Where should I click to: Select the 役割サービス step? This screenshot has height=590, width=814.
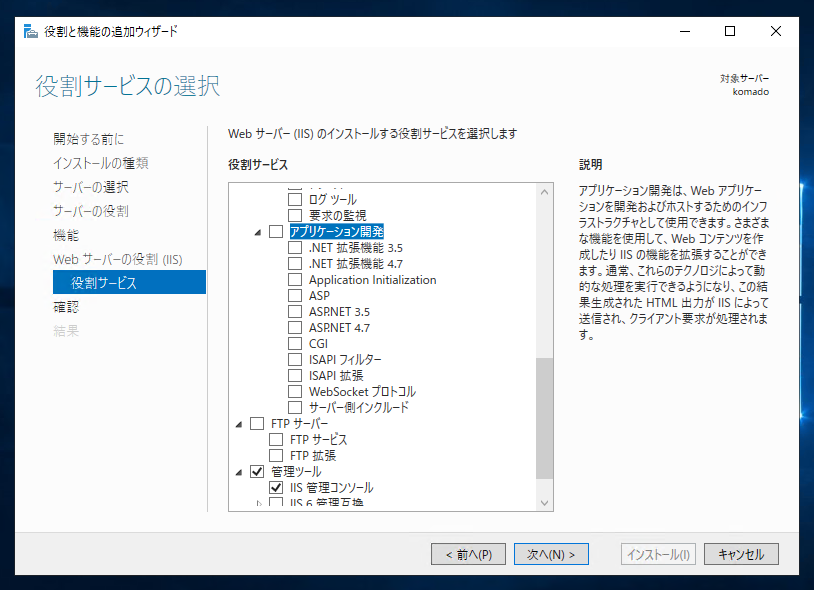point(129,282)
